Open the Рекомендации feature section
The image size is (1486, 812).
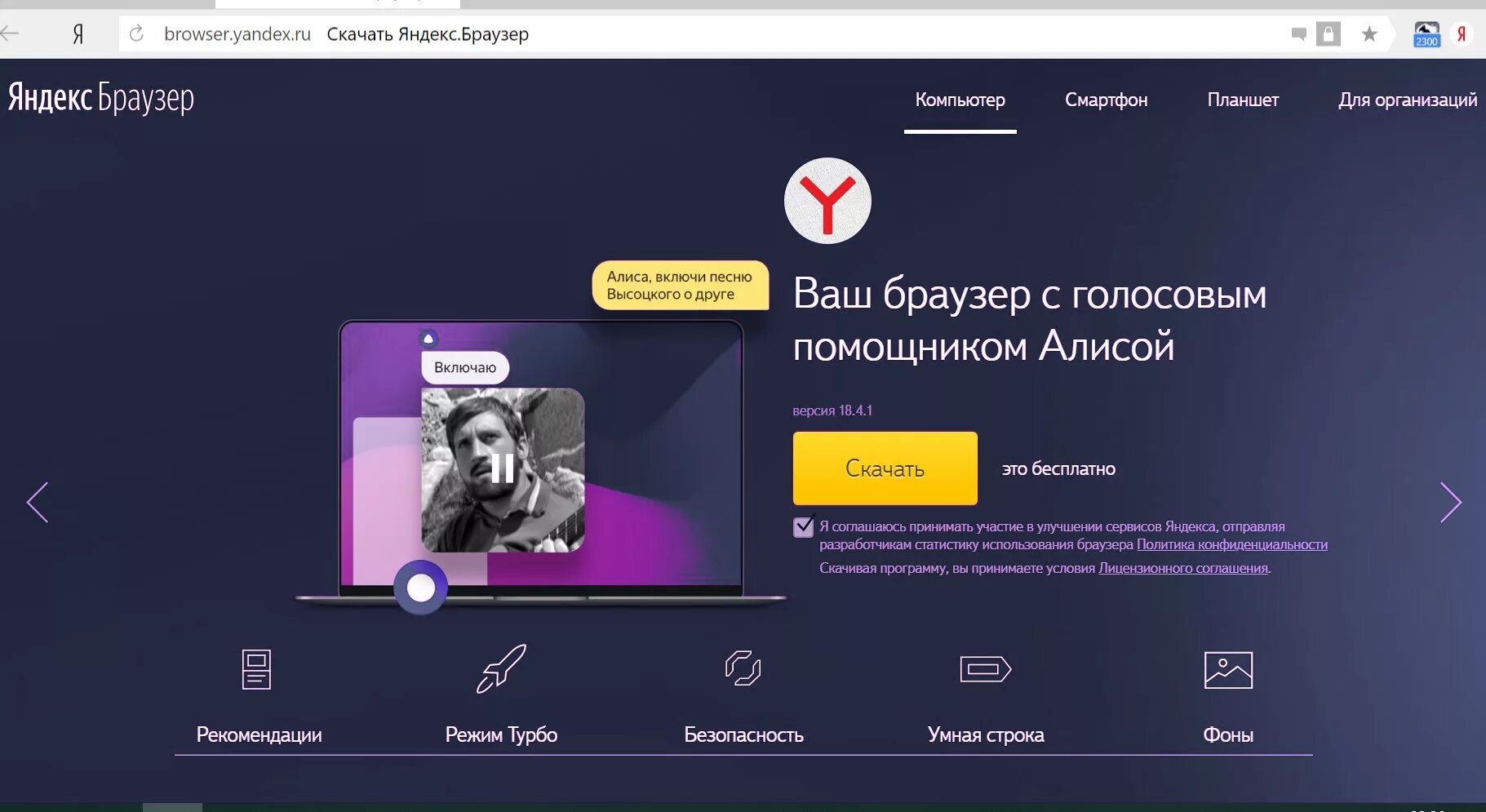[x=259, y=734]
